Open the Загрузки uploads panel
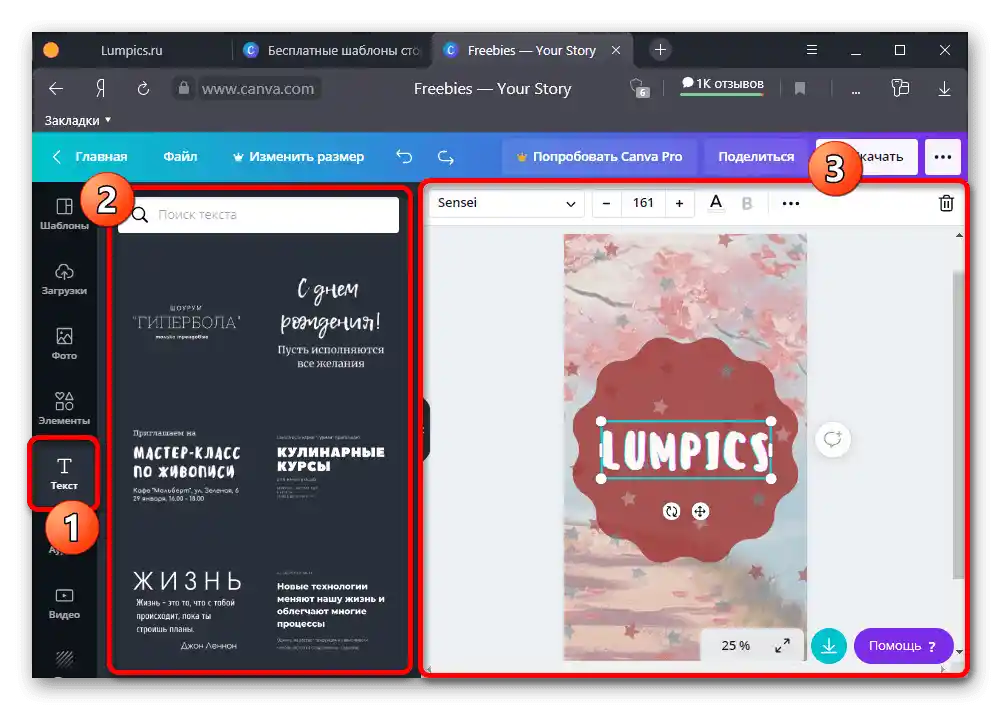 [64, 279]
